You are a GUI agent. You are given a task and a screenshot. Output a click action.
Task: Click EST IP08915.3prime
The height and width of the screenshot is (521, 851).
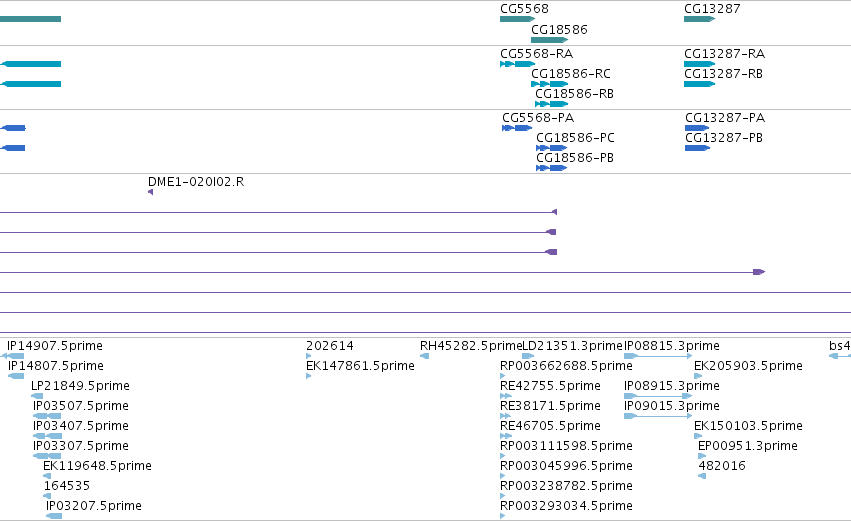point(658,396)
